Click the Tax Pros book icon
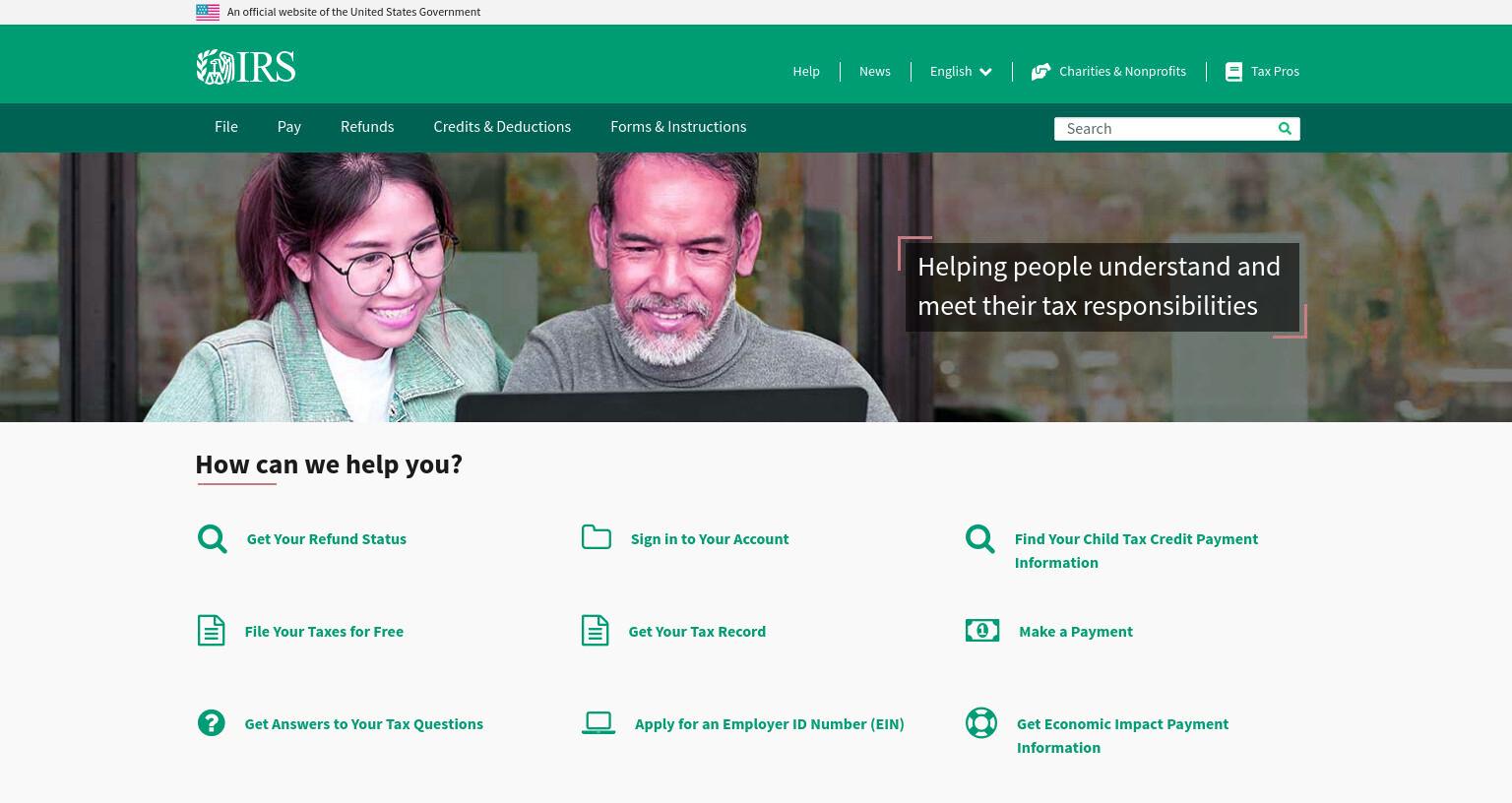 click(1233, 72)
